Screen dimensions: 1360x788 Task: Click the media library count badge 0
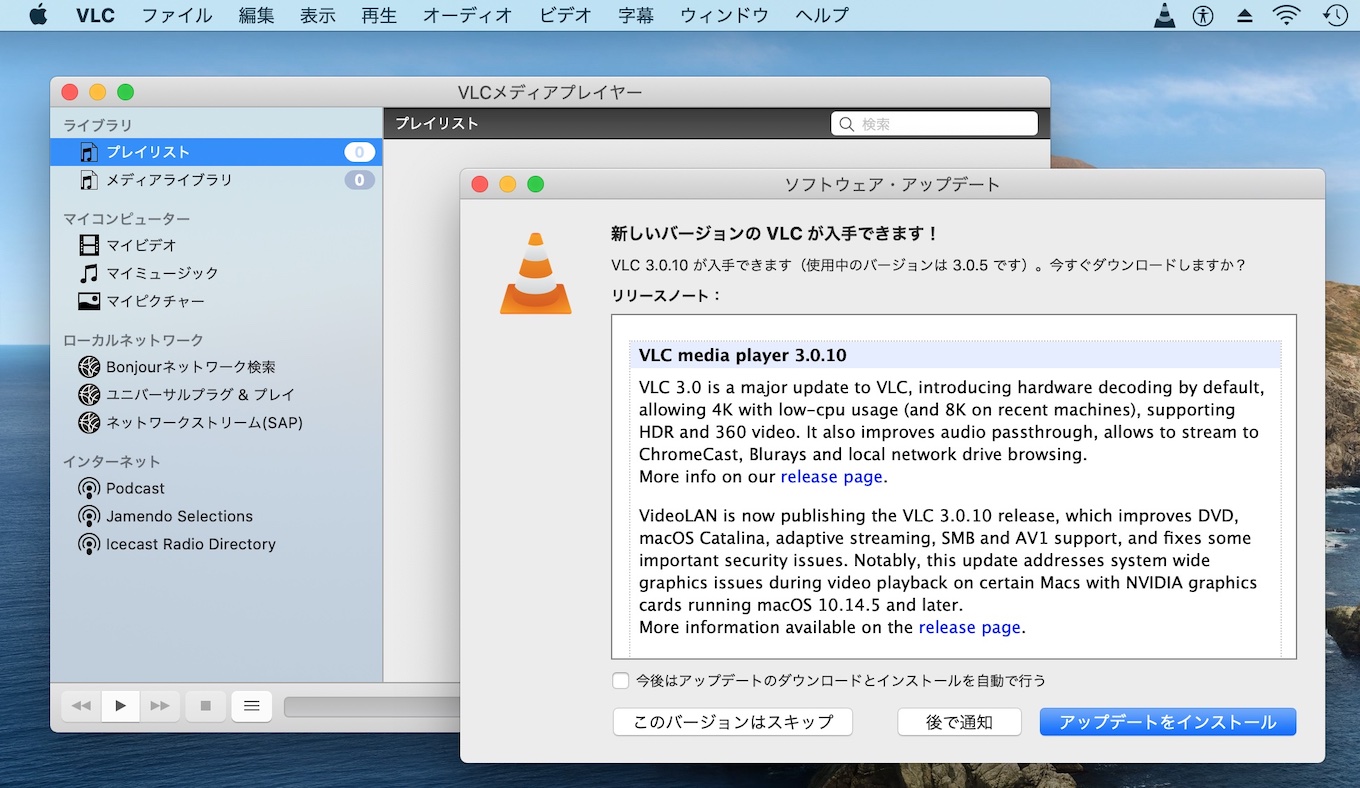[x=360, y=180]
